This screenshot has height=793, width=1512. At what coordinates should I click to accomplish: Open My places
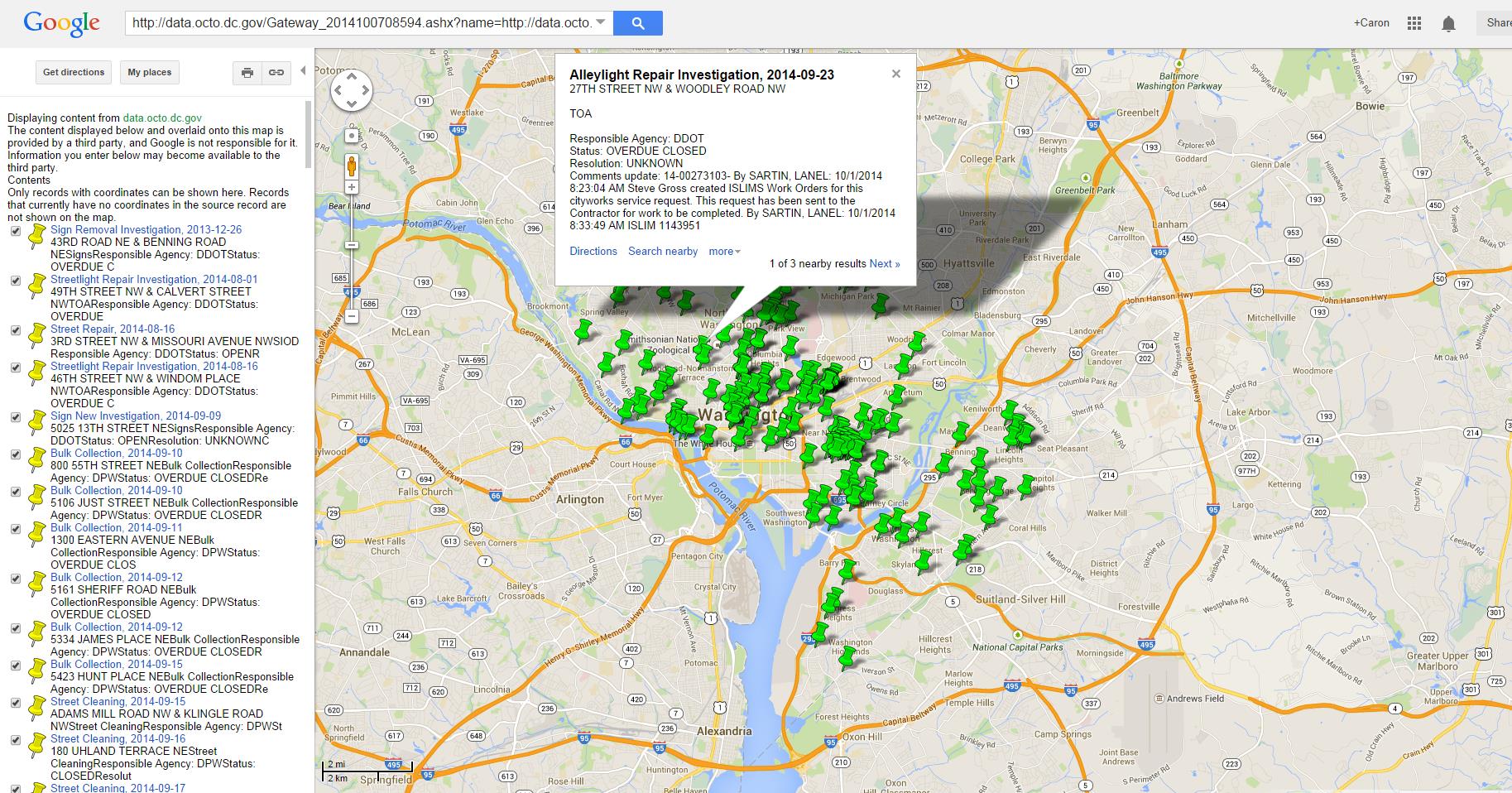click(150, 72)
